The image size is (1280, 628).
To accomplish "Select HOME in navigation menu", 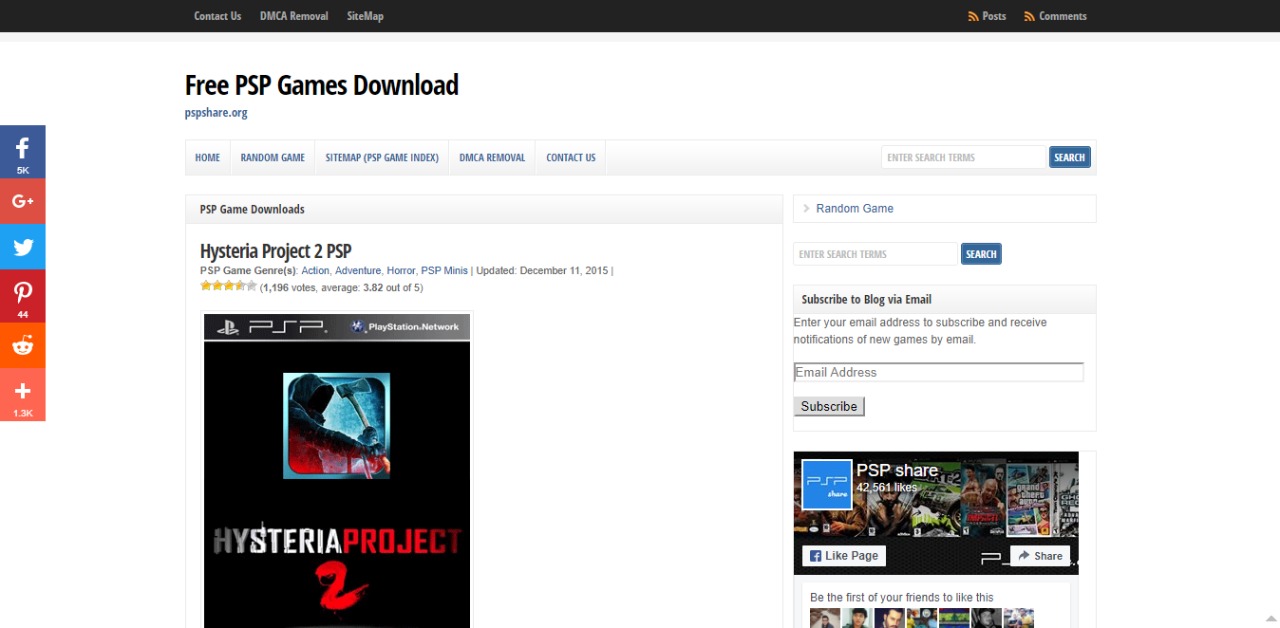I will (x=207, y=158).
